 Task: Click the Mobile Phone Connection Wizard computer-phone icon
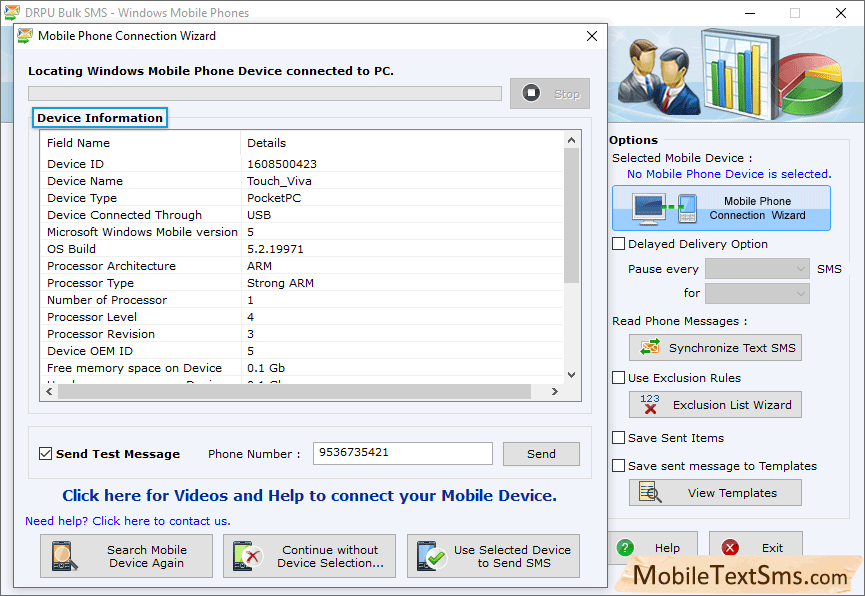click(x=665, y=209)
